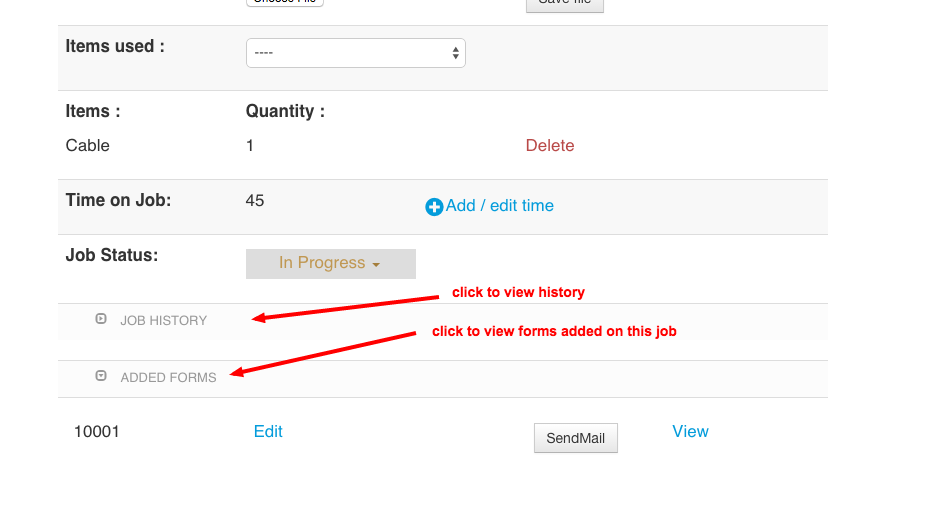Edit form 10001
Viewport: 933px width, 512px height.
click(x=268, y=432)
